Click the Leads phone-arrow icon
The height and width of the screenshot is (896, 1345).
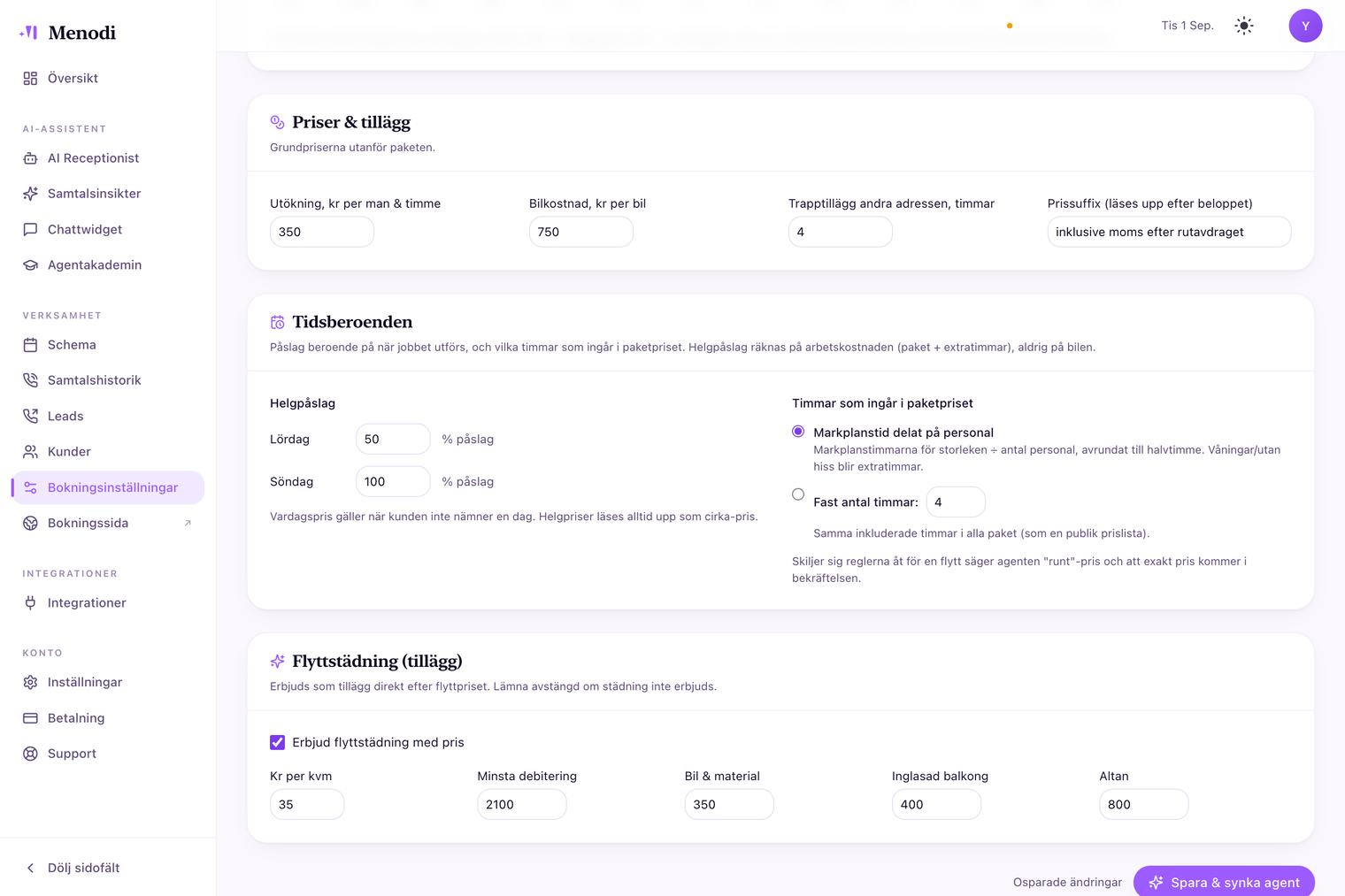[30, 417]
